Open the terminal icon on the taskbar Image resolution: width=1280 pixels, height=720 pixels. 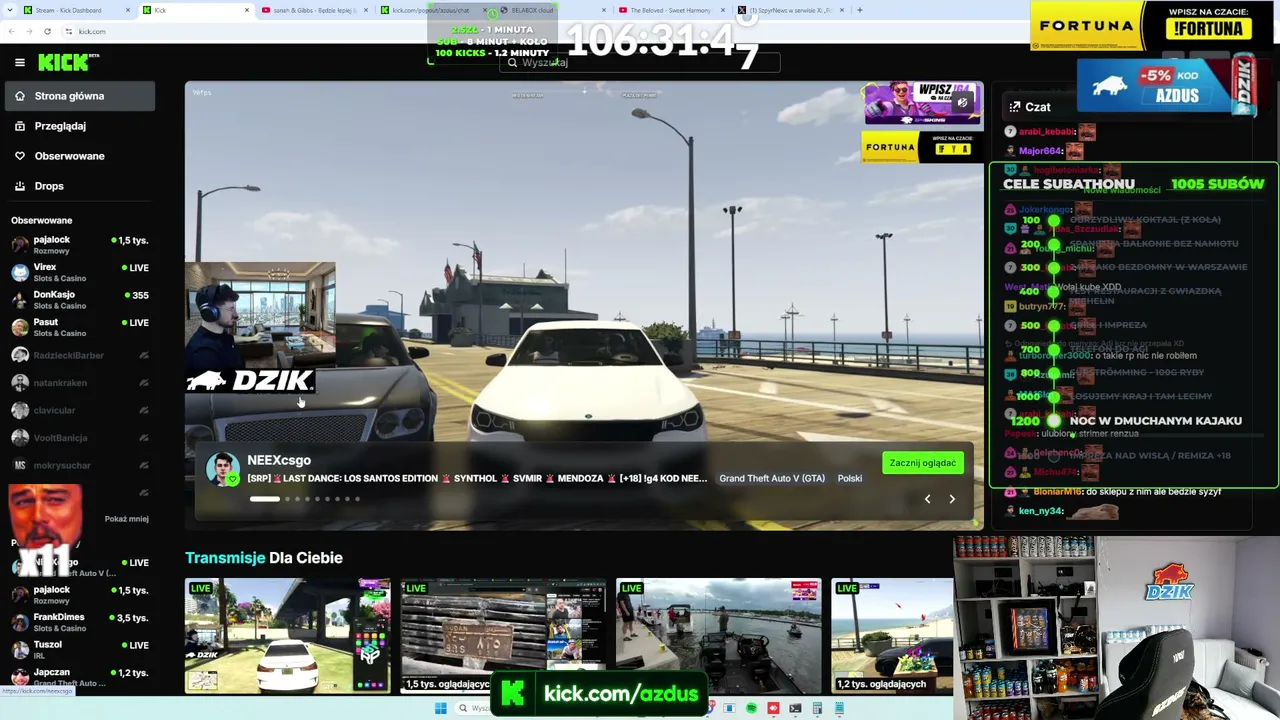pyautogui.click(x=795, y=709)
